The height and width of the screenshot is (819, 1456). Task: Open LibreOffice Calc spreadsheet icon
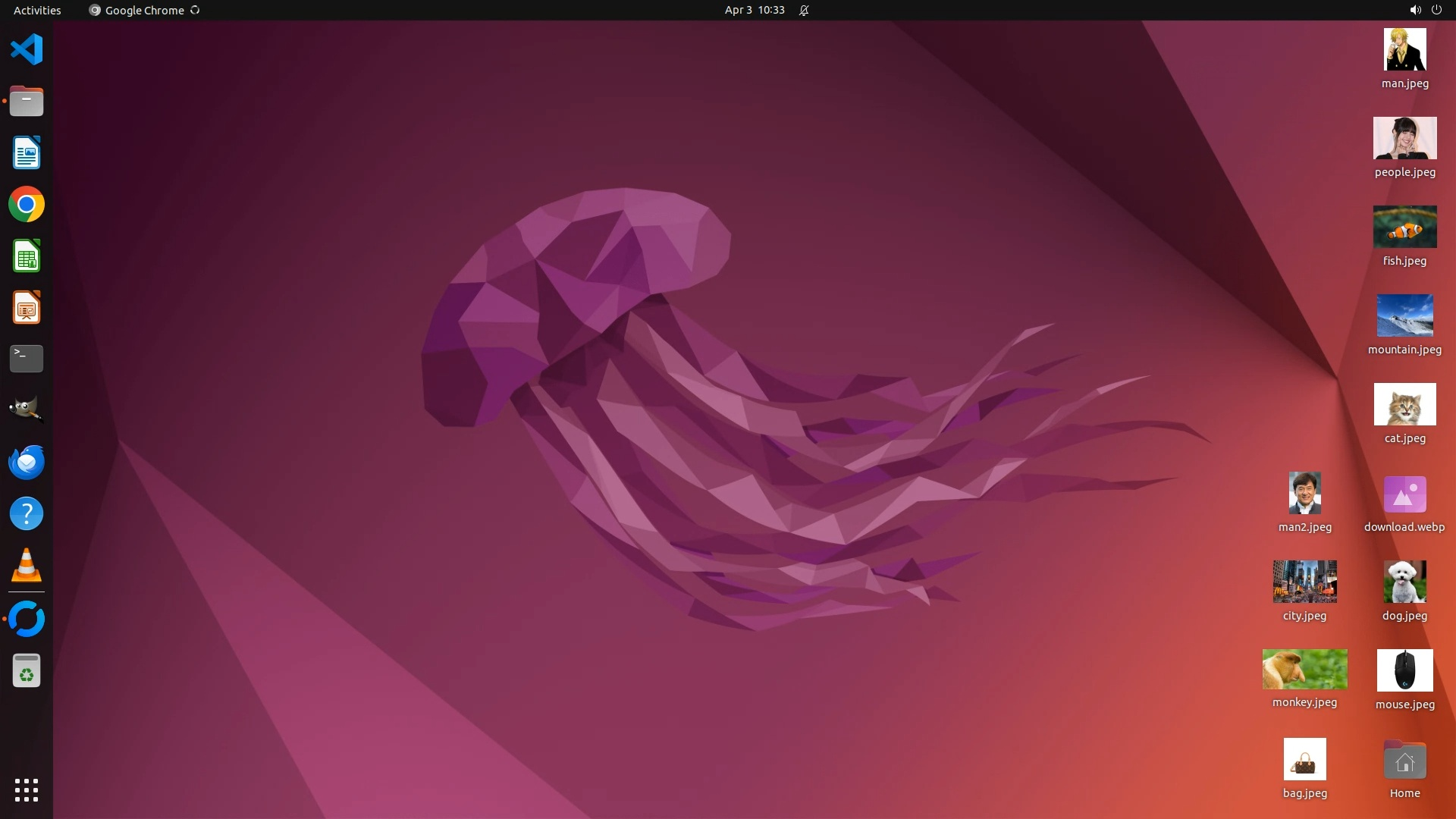point(27,256)
